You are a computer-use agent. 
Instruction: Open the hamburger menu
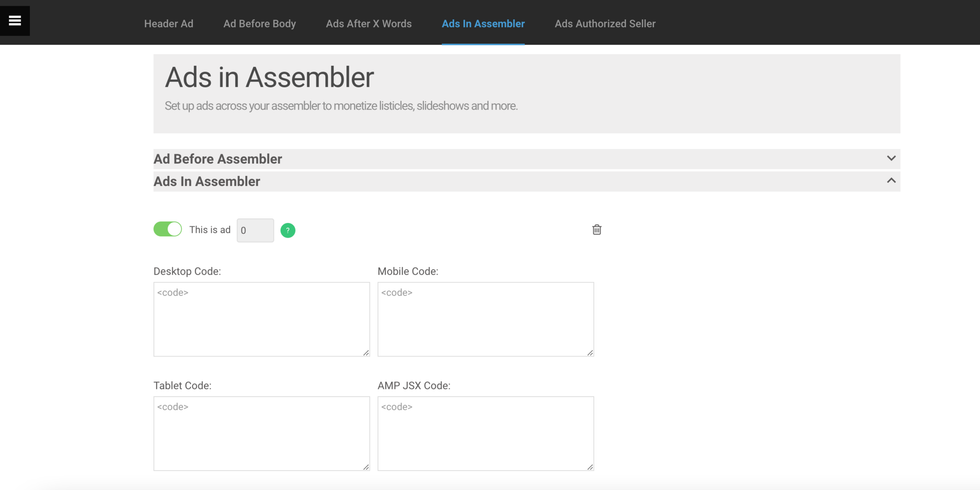[x=15, y=20]
